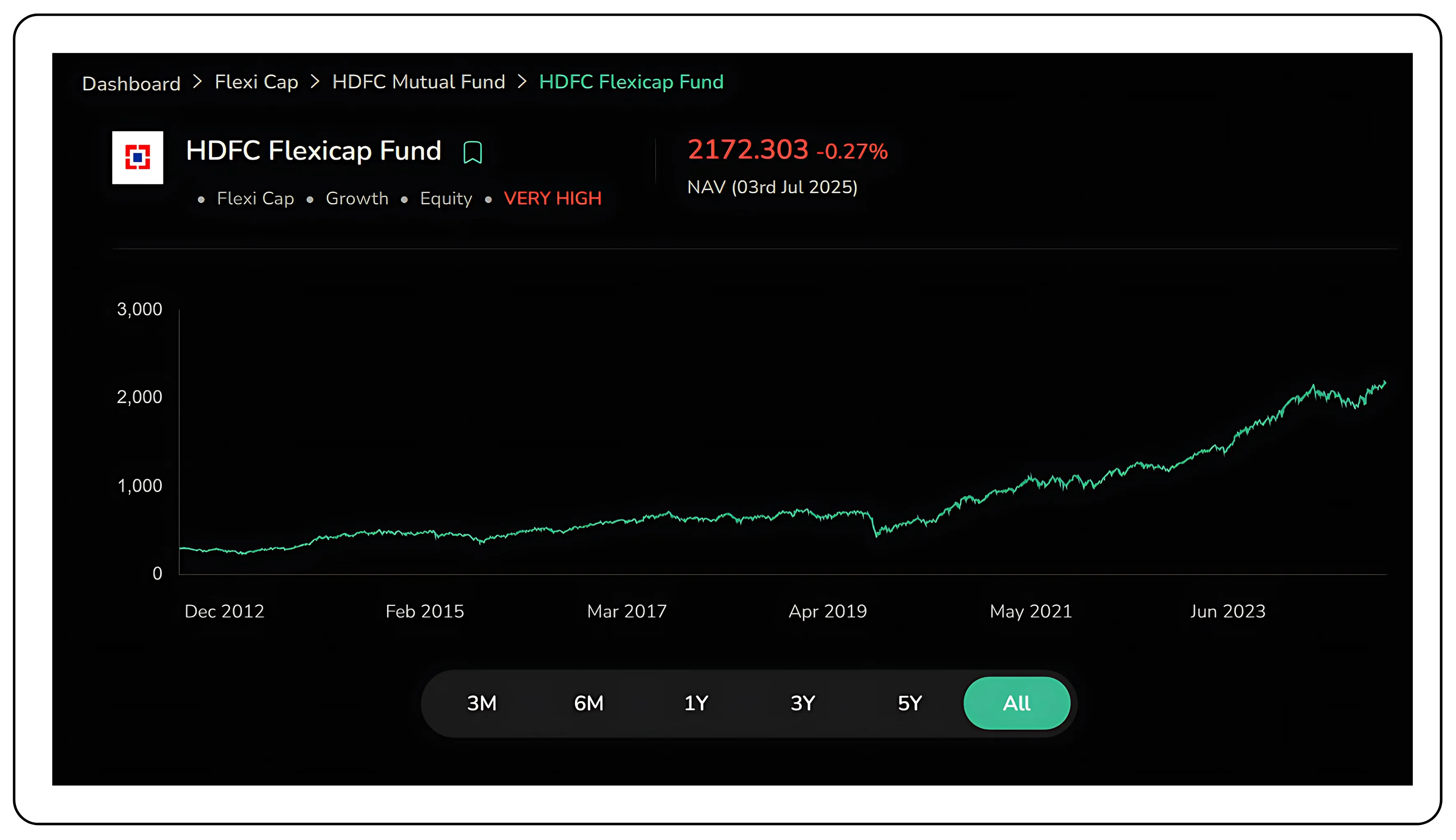This screenshot has height=840, width=1456.
Task: Click the chevron before HDFC Flexicap Fund breadcrumb
Action: click(522, 81)
